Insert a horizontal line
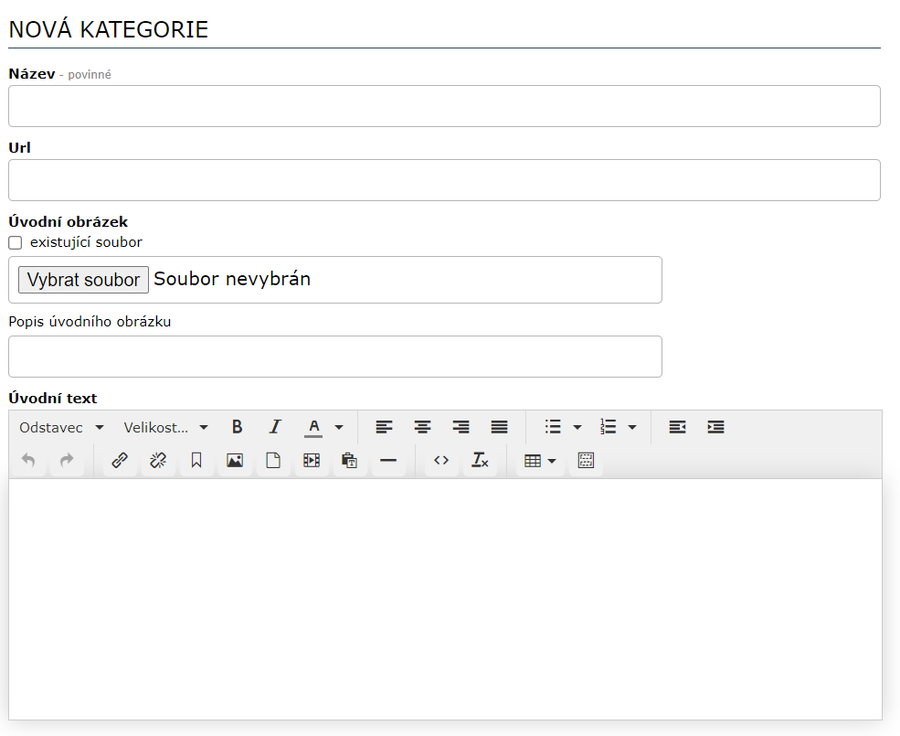 point(388,461)
